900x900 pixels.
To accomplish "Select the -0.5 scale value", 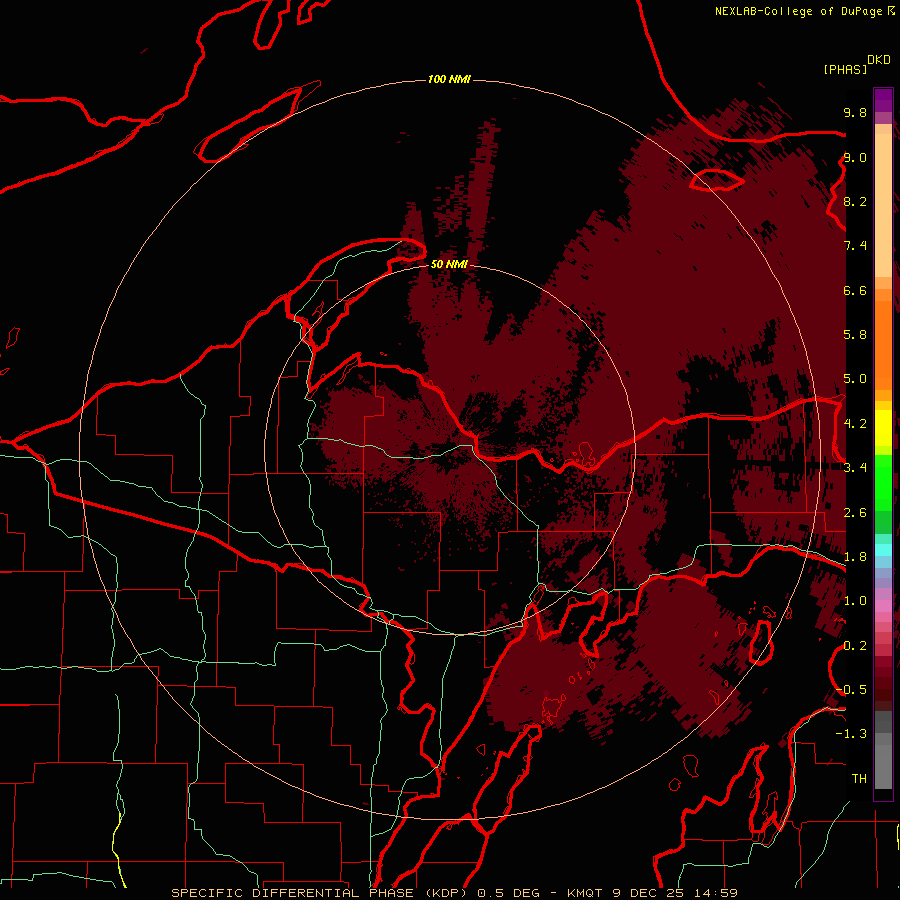I will click(851, 690).
